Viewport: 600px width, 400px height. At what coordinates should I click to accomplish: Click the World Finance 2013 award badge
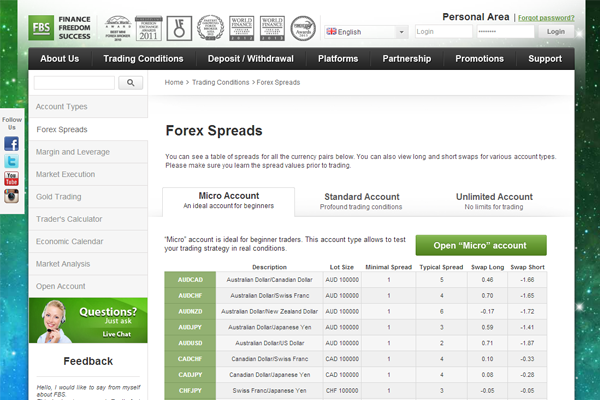click(x=272, y=28)
